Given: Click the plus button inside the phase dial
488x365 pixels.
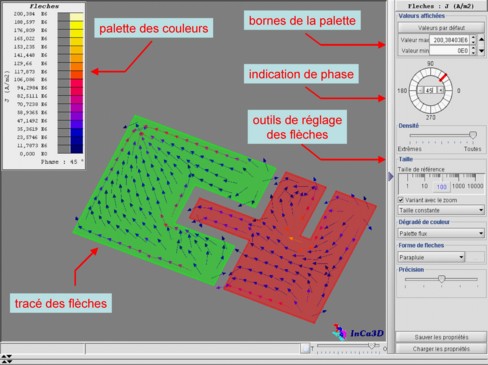Looking at the screenshot, I should 441,90.
